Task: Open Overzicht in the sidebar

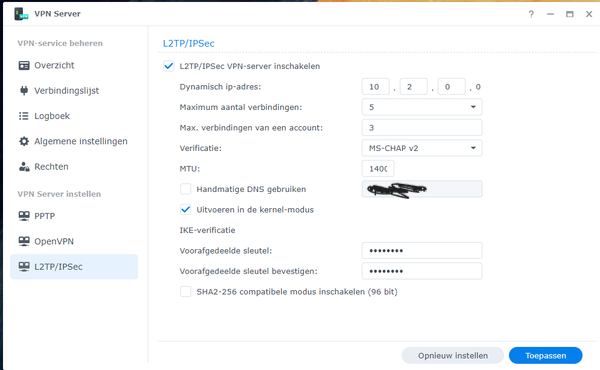Action: click(74, 65)
